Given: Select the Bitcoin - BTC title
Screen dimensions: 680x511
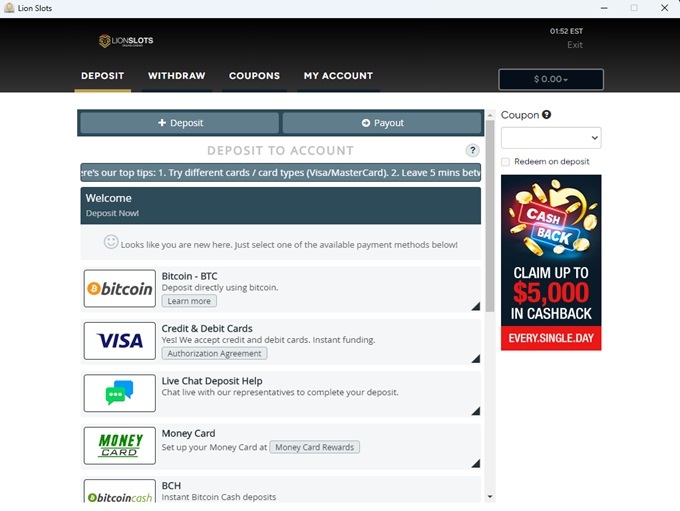Looking at the screenshot, I should point(190,276).
